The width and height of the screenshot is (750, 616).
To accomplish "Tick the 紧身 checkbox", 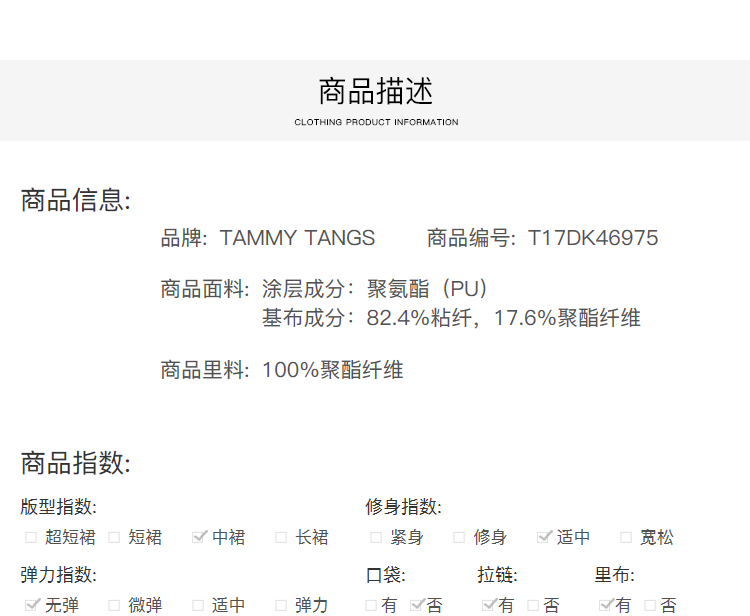I will coord(376,538).
